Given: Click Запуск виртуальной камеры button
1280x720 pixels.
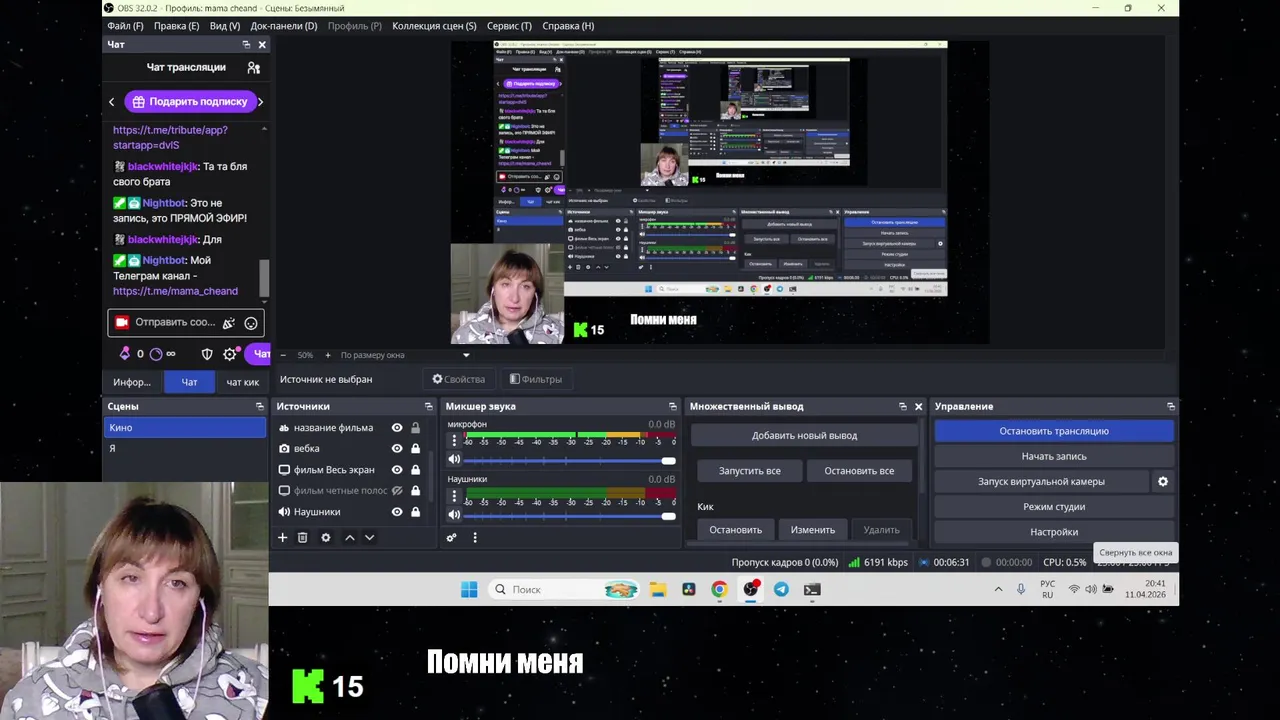Looking at the screenshot, I should (1041, 481).
